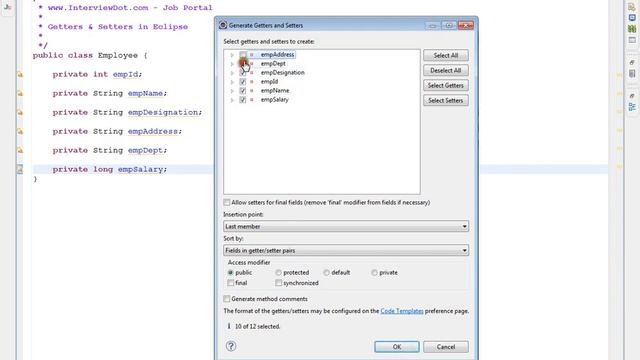This screenshot has height=360, width=640.
Task: Click the Select All button
Action: point(446,56)
